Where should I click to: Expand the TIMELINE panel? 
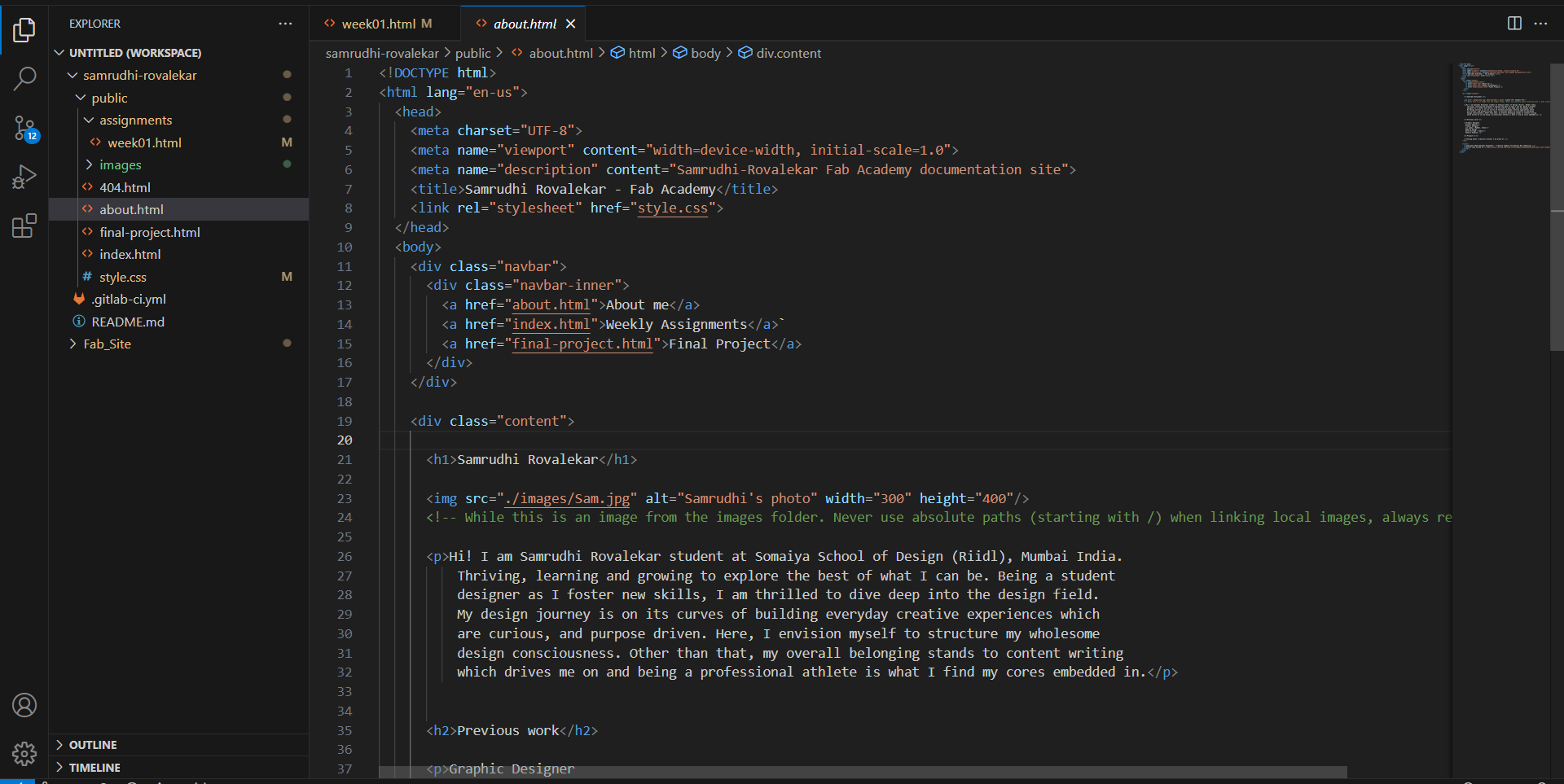click(59, 768)
